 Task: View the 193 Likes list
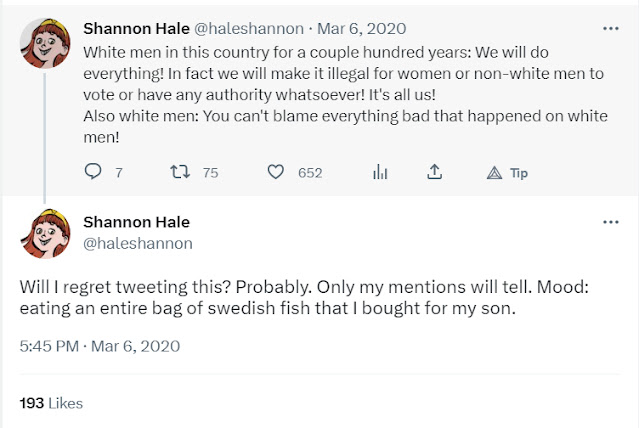52,403
